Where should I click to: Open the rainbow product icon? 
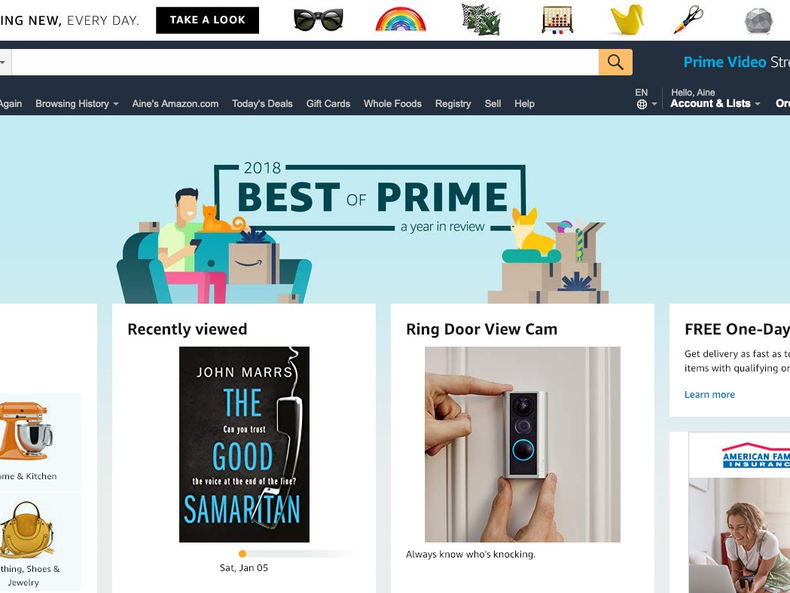coord(401,19)
